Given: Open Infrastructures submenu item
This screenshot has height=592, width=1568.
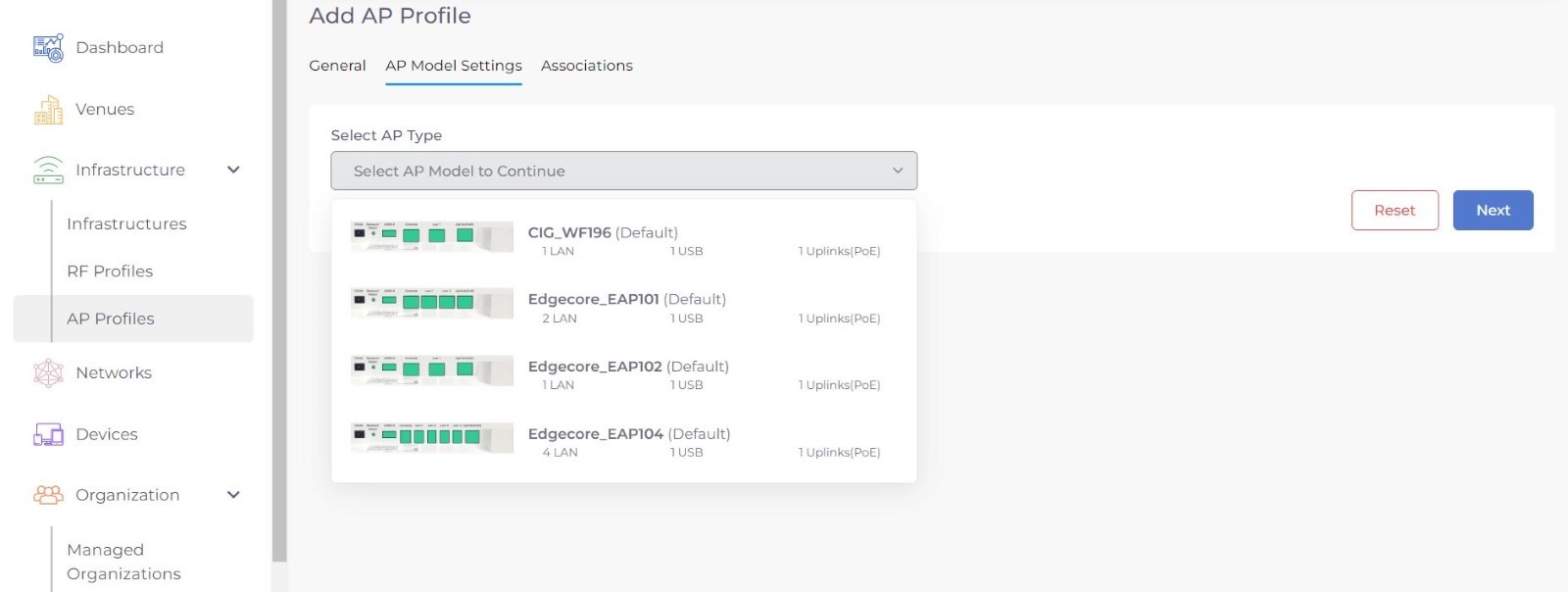Looking at the screenshot, I should (126, 223).
